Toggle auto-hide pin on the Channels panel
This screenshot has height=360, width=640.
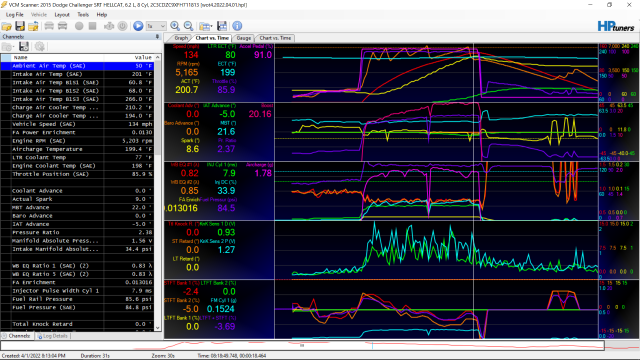coord(158,37)
